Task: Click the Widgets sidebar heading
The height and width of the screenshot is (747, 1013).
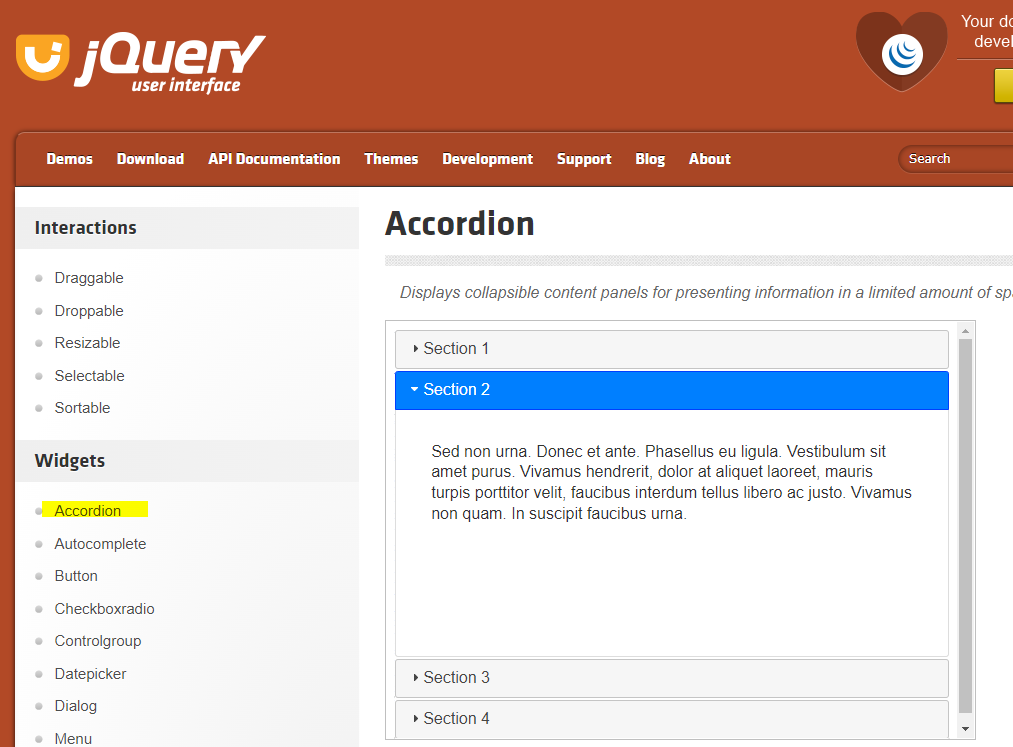Action: [70, 461]
